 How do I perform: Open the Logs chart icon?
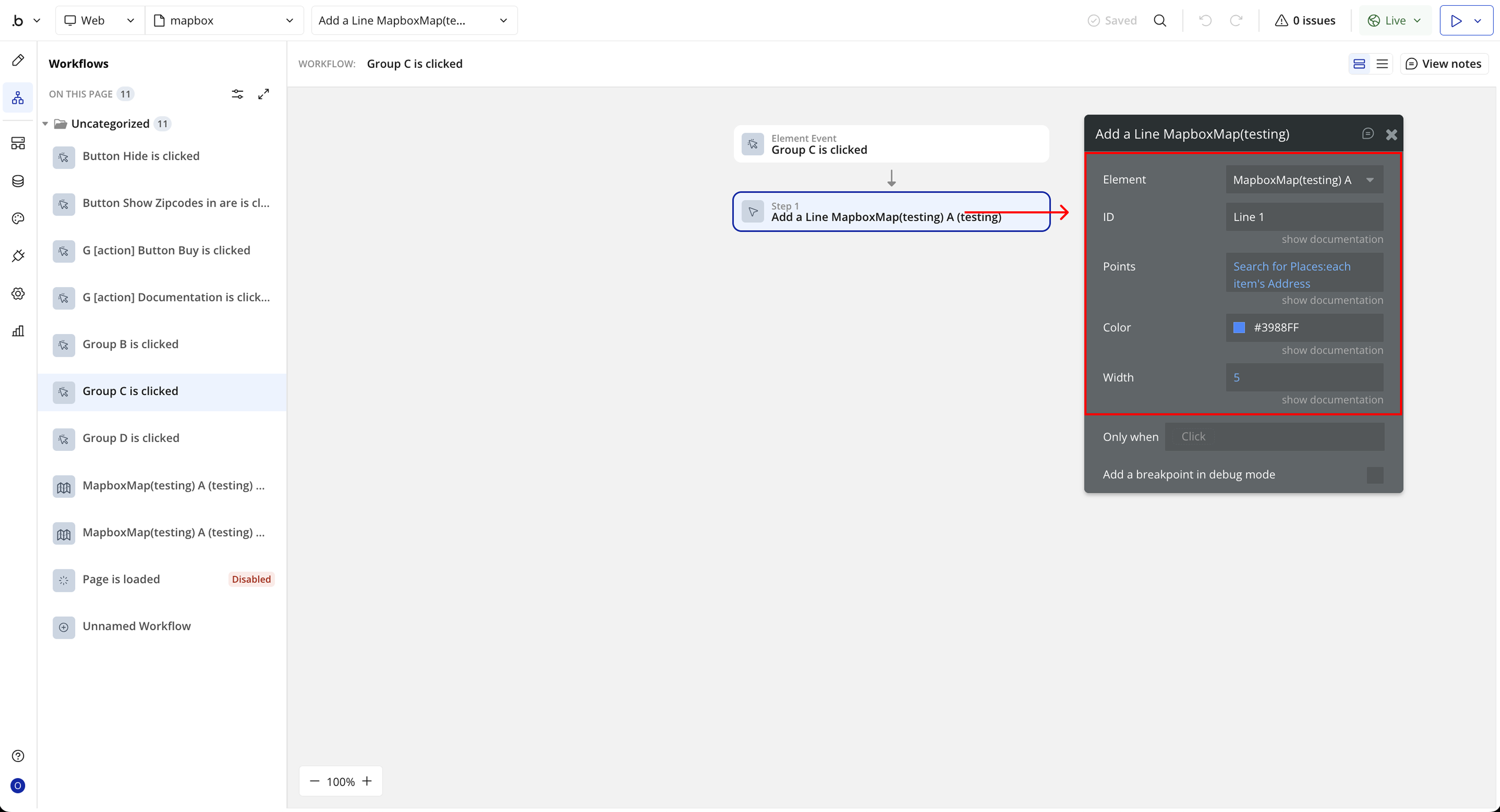pyautogui.click(x=18, y=331)
